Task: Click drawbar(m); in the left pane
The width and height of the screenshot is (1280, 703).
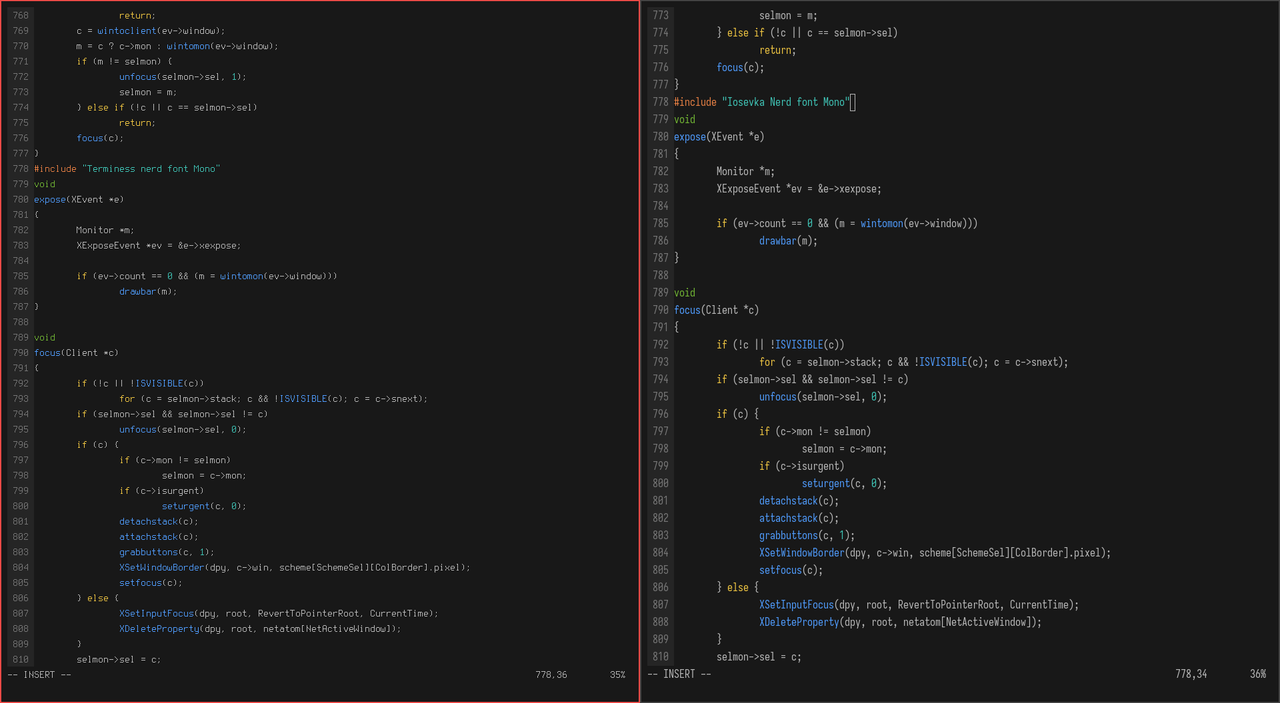Action: click(148, 291)
